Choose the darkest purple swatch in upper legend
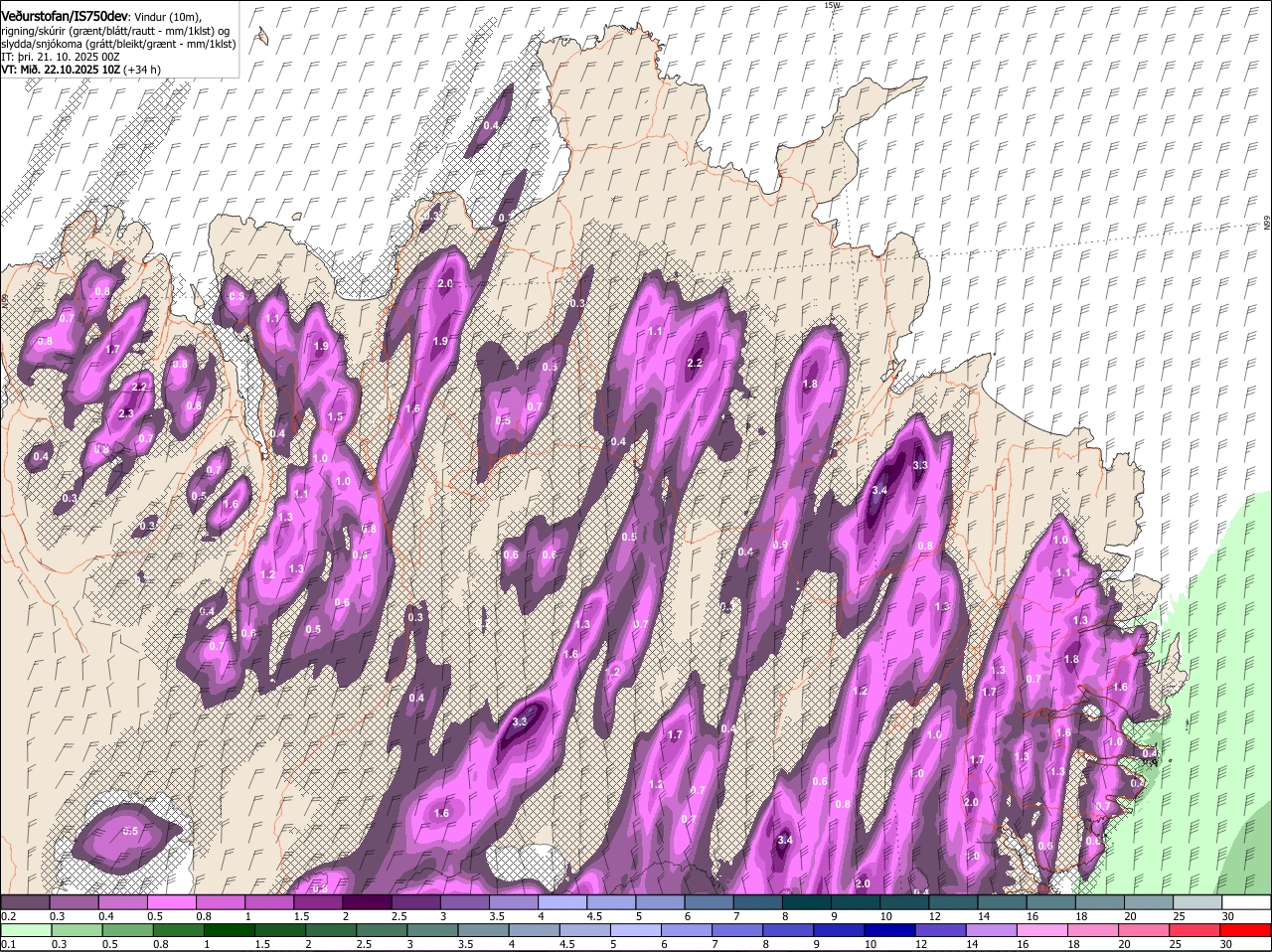This screenshot has width=1272, height=952. (x=366, y=902)
